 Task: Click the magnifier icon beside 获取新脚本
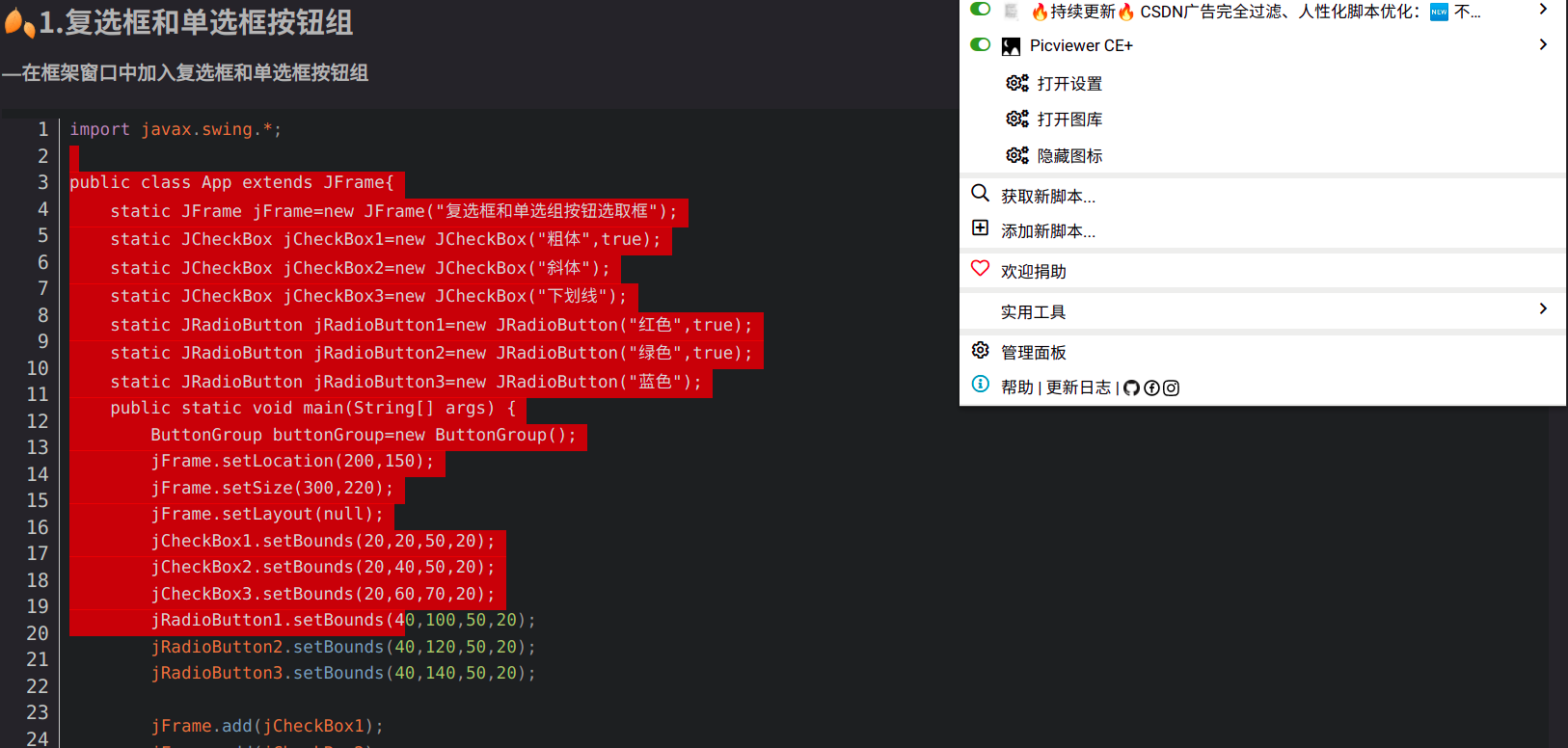pyautogui.click(x=980, y=193)
